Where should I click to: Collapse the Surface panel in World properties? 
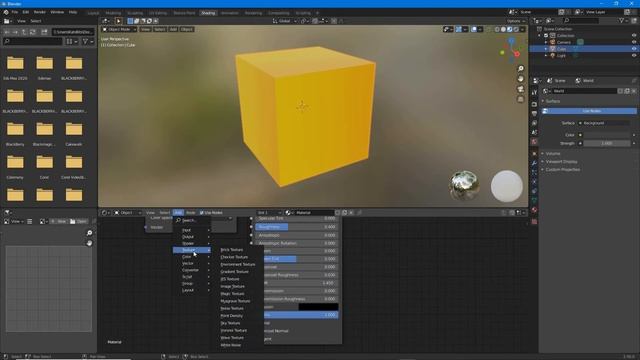(x=553, y=101)
